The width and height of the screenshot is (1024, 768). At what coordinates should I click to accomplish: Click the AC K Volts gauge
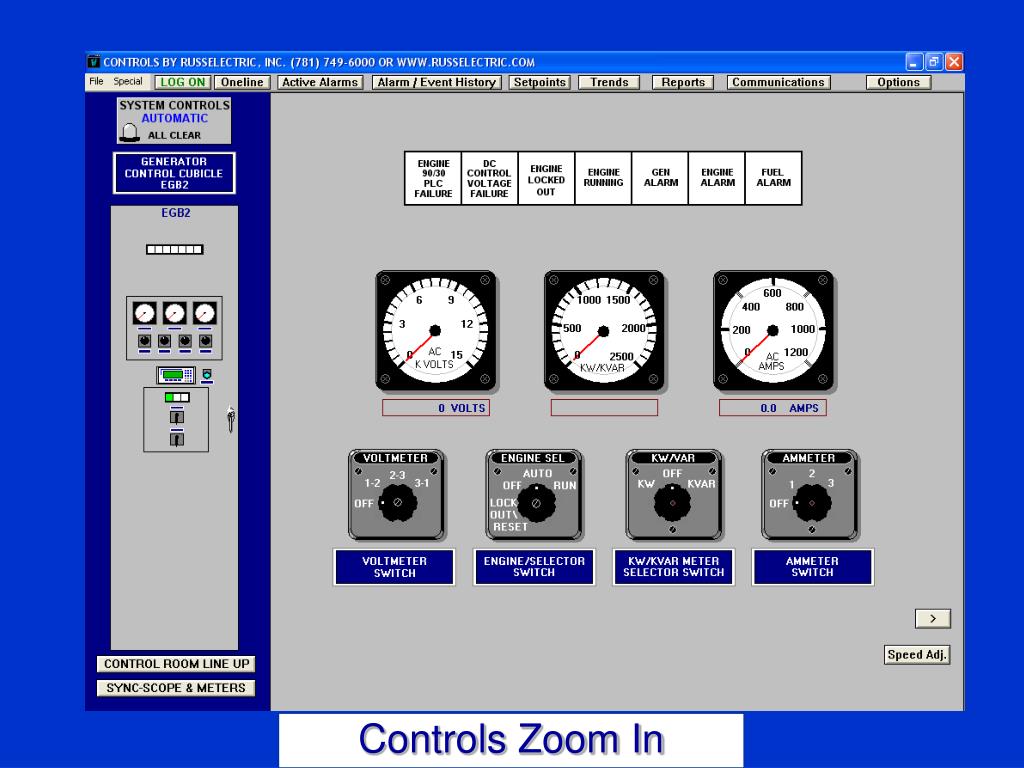pyautogui.click(x=435, y=330)
